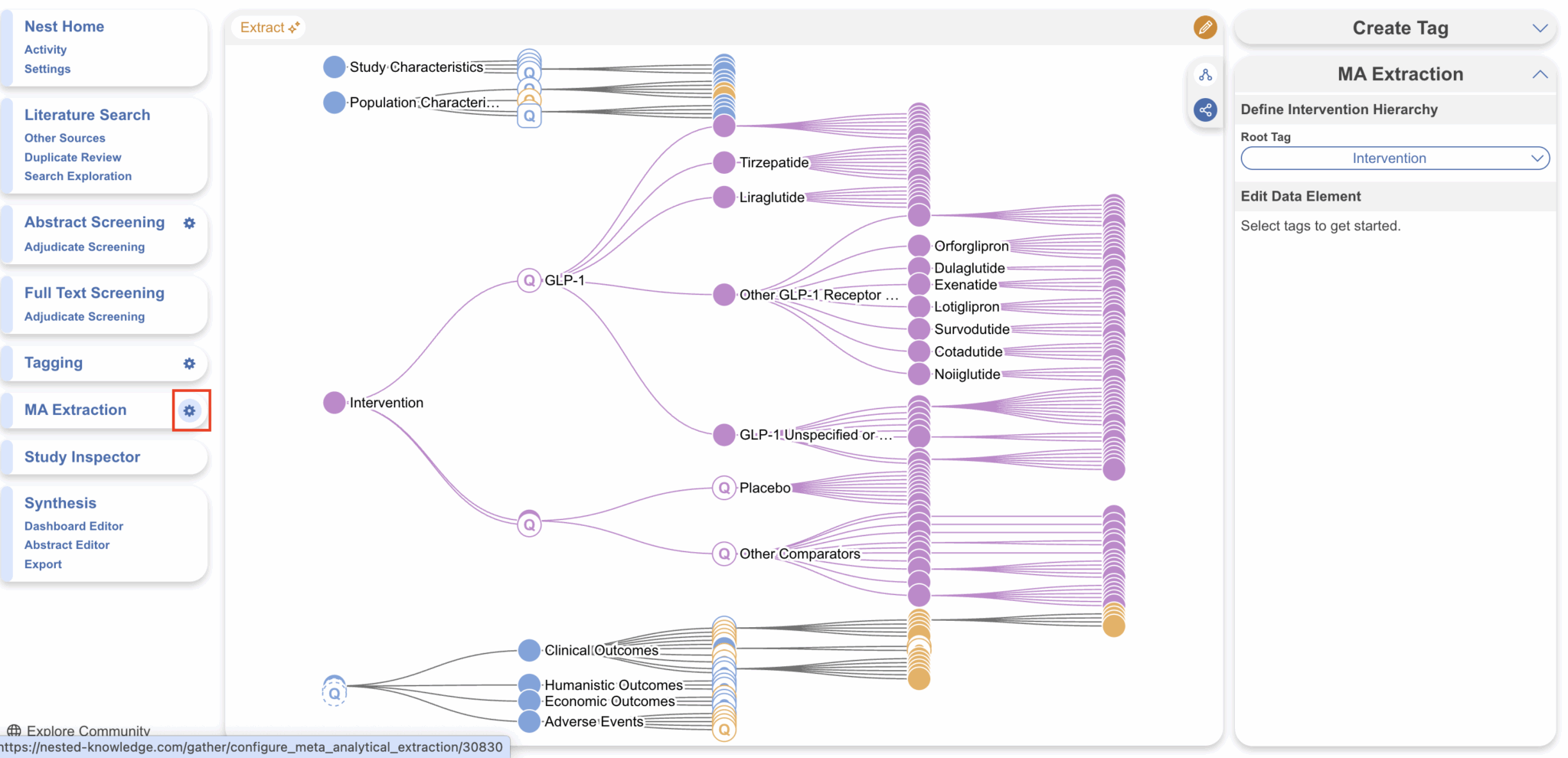The width and height of the screenshot is (1568, 758).
Task: Open the Abstract Editor link
Action: point(67,545)
